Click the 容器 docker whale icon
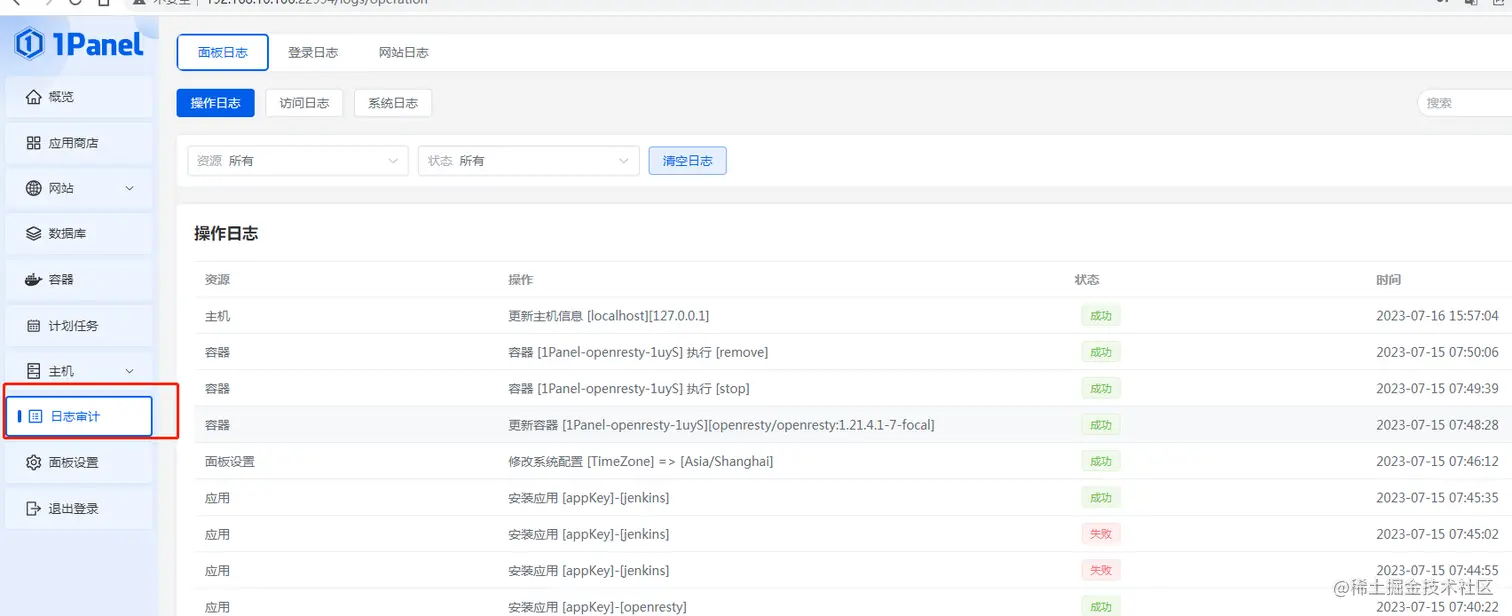 [34, 279]
